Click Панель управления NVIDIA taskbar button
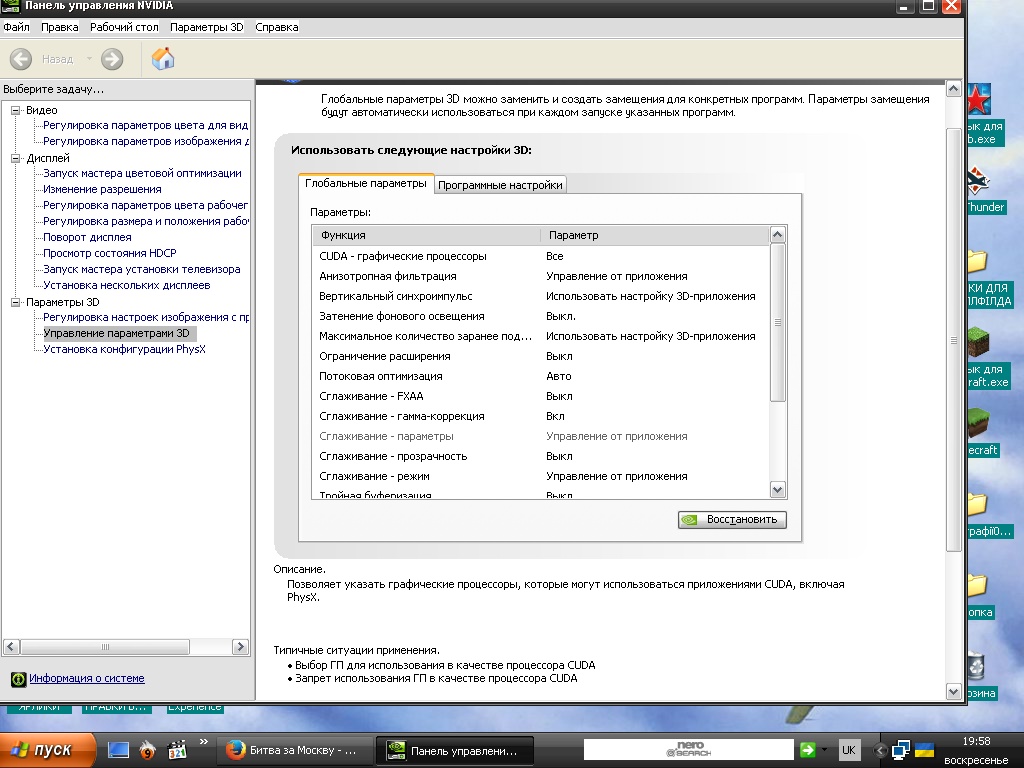The image size is (1024, 768). coord(455,751)
